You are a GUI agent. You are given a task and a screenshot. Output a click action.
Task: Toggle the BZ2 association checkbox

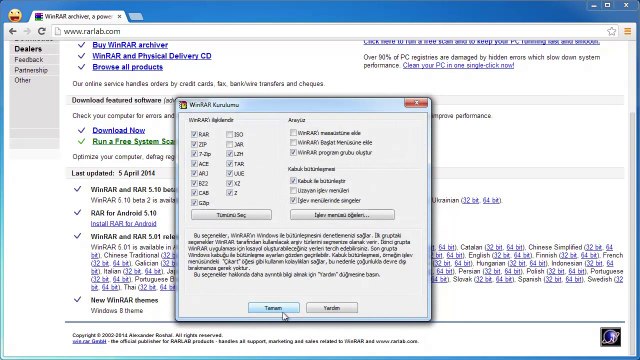tap(194, 183)
